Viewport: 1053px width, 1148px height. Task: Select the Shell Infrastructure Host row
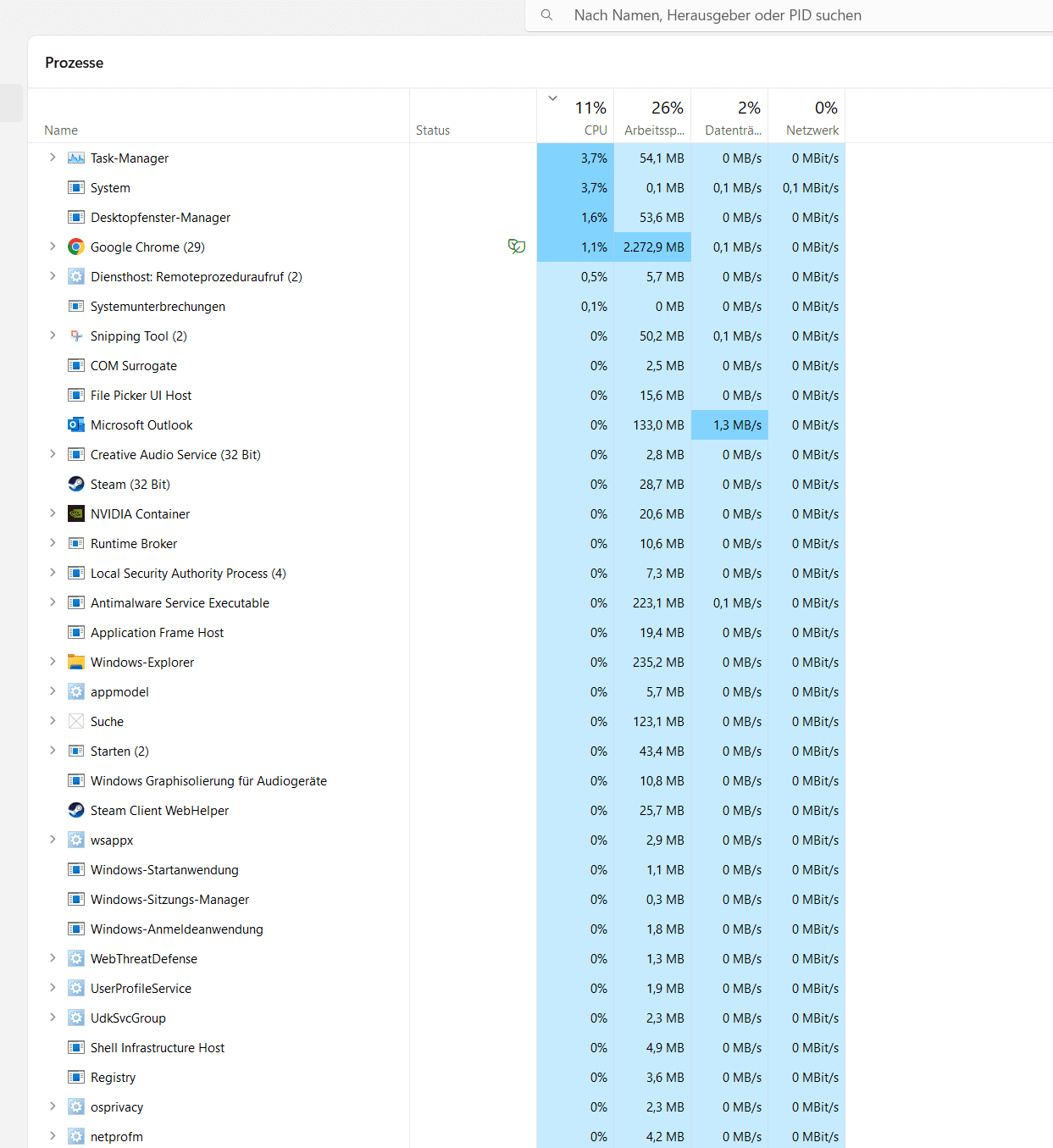click(436, 1048)
